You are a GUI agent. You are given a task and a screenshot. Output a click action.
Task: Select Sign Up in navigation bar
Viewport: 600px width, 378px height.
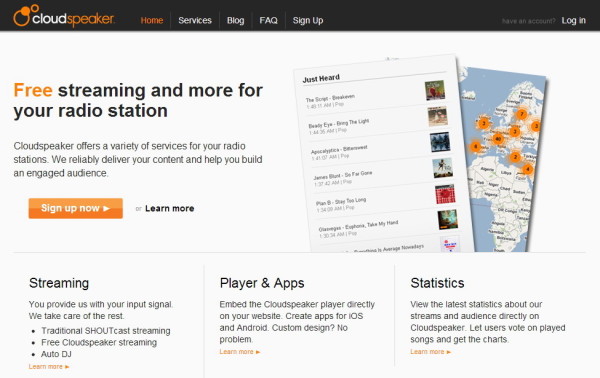(x=308, y=20)
